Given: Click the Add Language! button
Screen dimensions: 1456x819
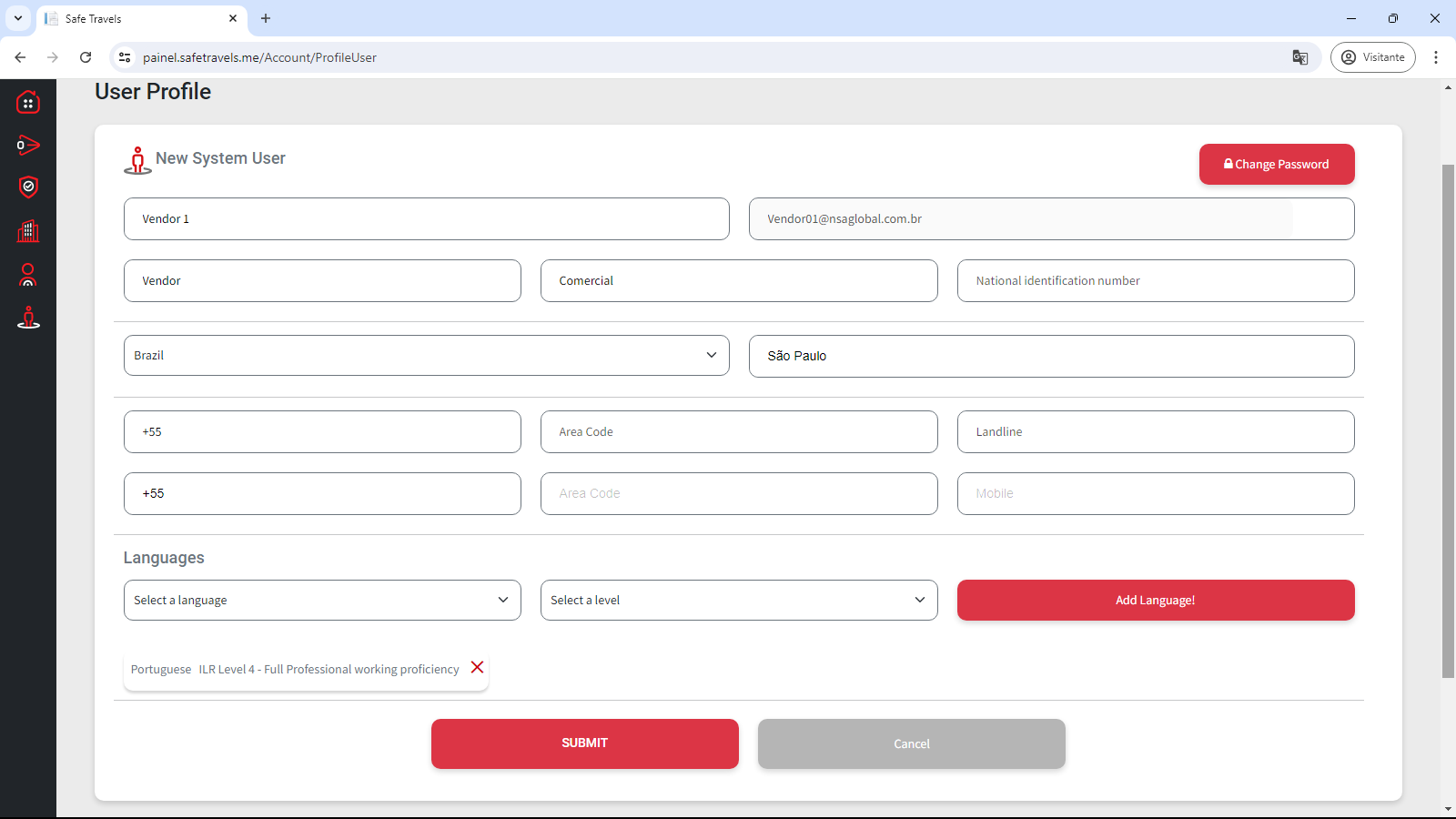Looking at the screenshot, I should coord(1155,601).
